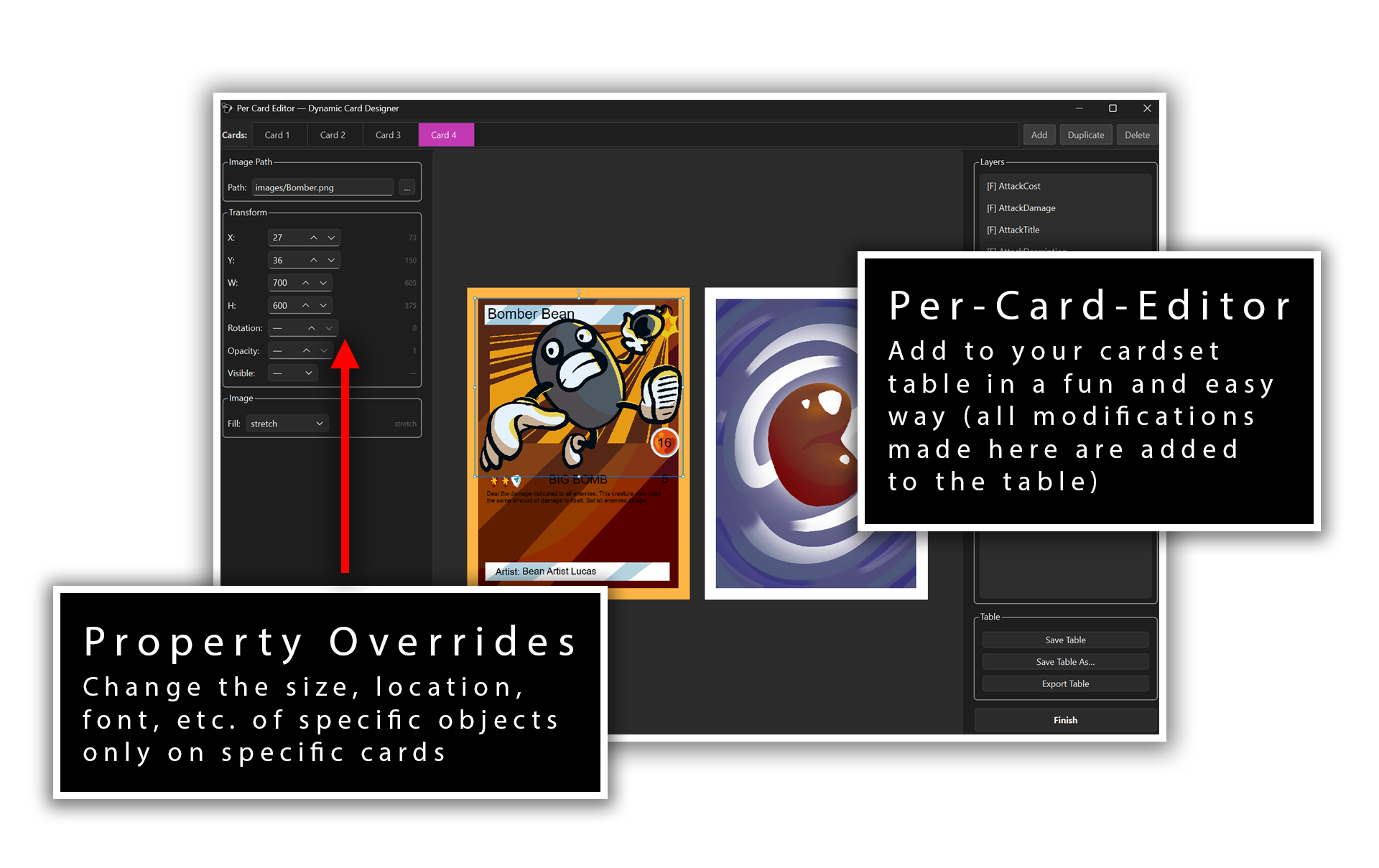The image size is (1379, 868).
Task: Open the Visible override dropdown
Action: pyautogui.click(x=293, y=373)
